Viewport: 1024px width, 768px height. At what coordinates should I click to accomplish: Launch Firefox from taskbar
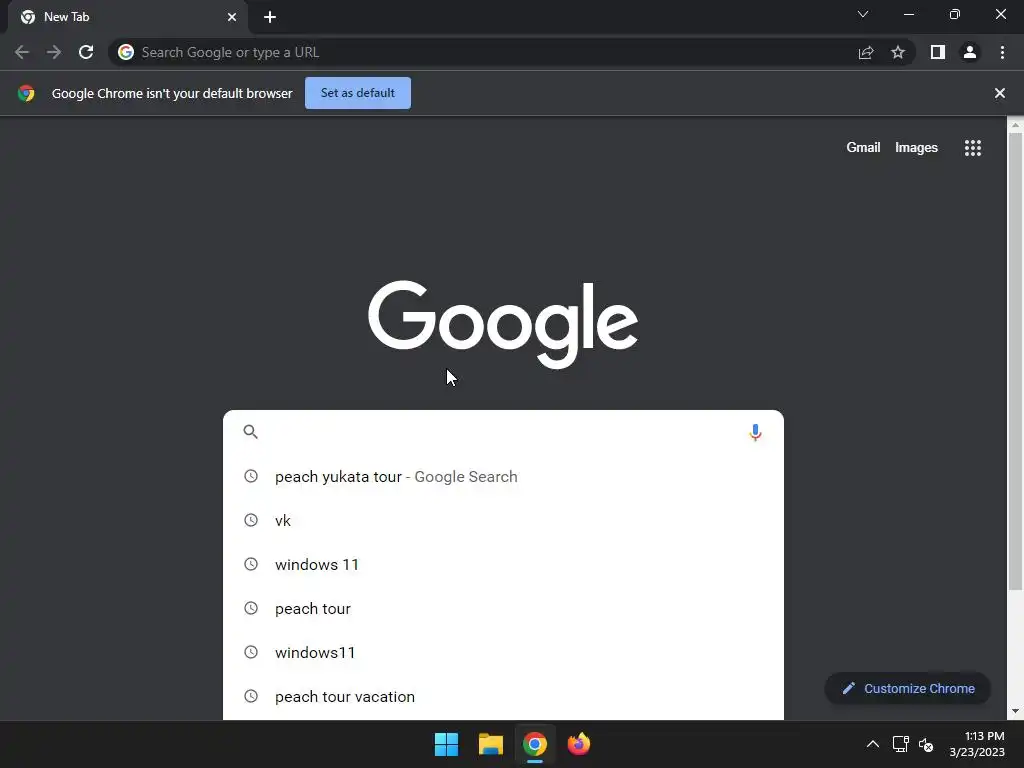pos(579,744)
